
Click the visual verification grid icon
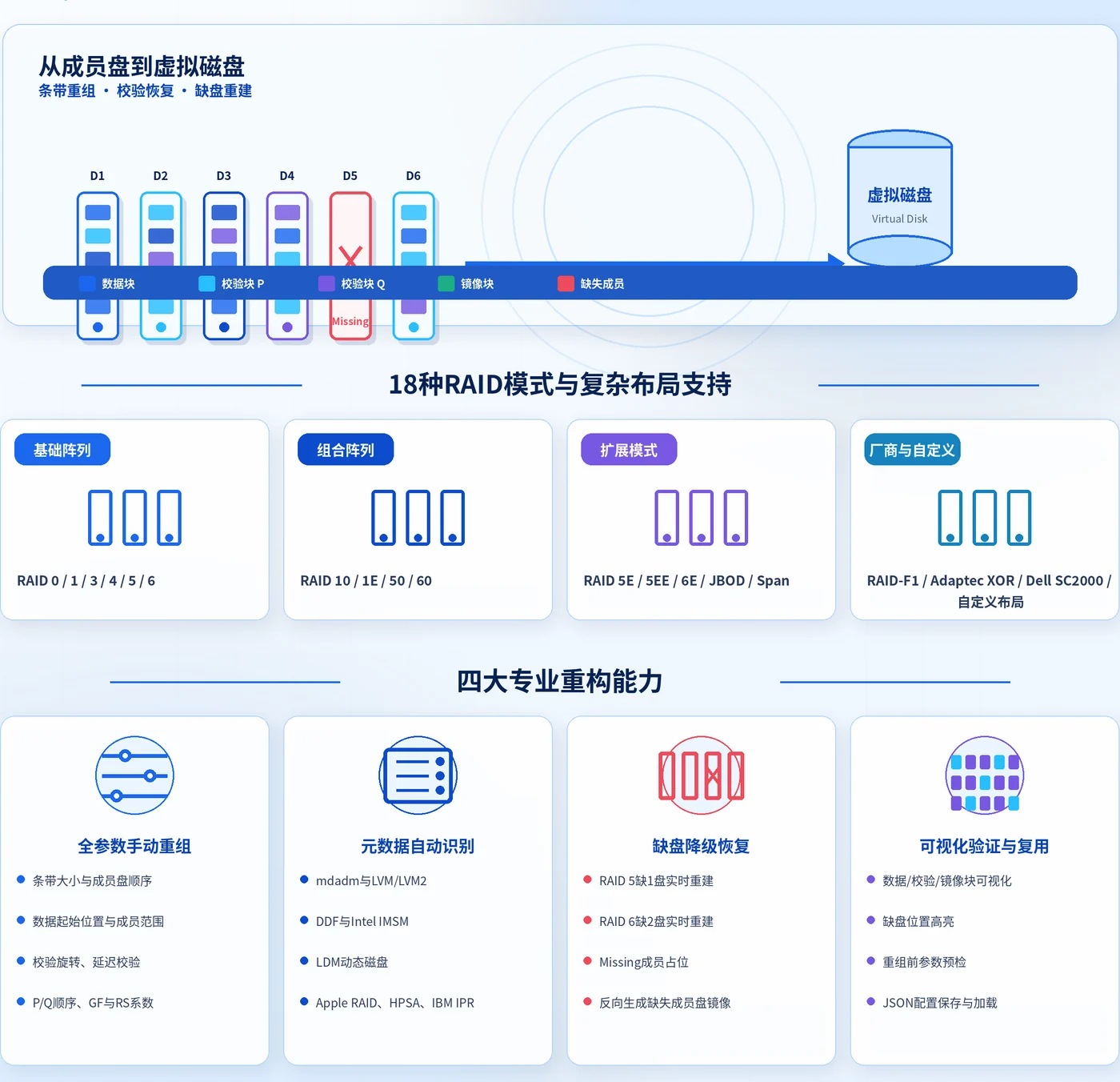pos(985,775)
